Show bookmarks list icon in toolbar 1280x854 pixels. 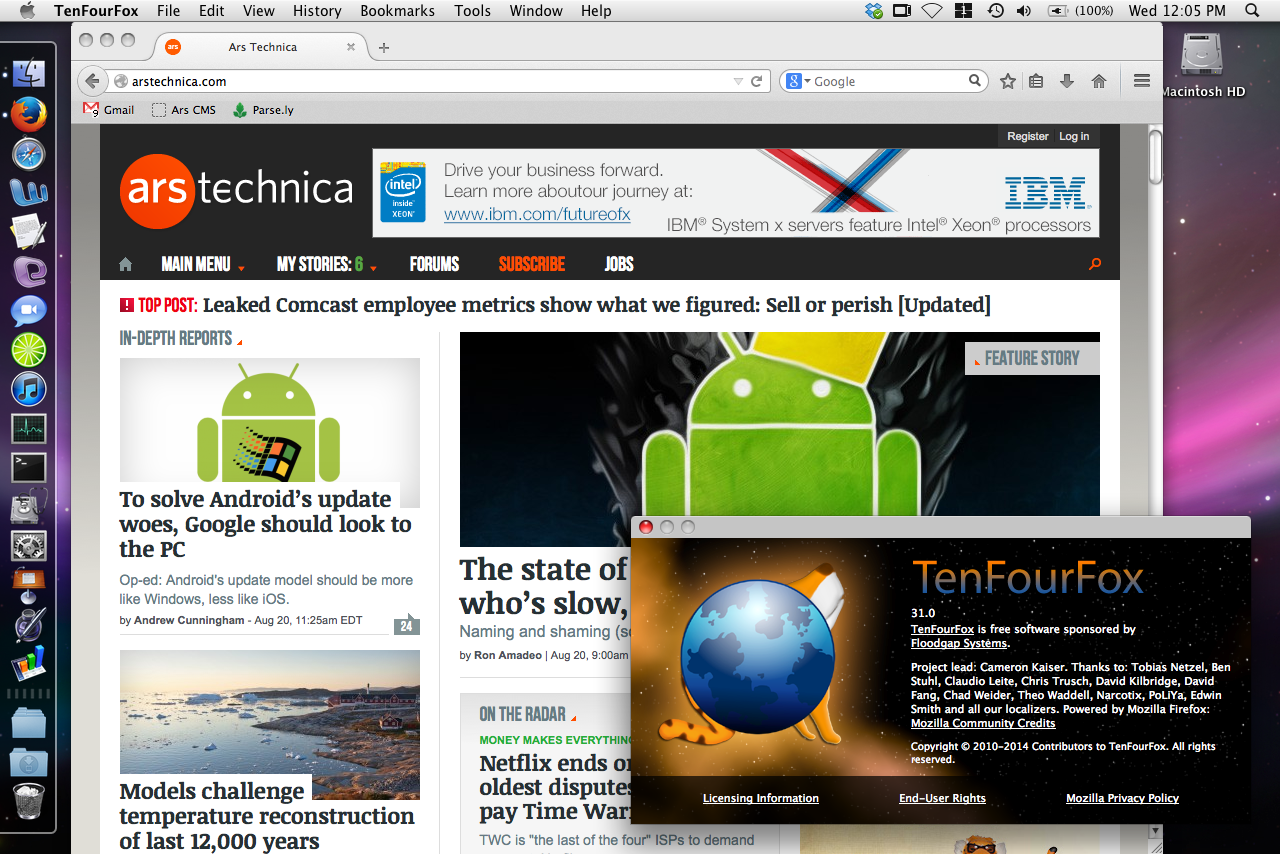pos(1036,81)
